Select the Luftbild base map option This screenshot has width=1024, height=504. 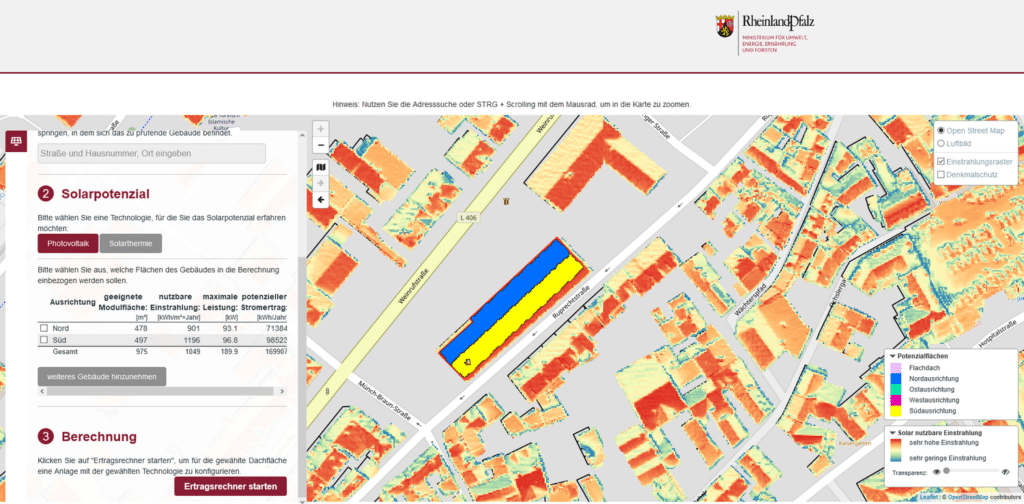(941, 144)
